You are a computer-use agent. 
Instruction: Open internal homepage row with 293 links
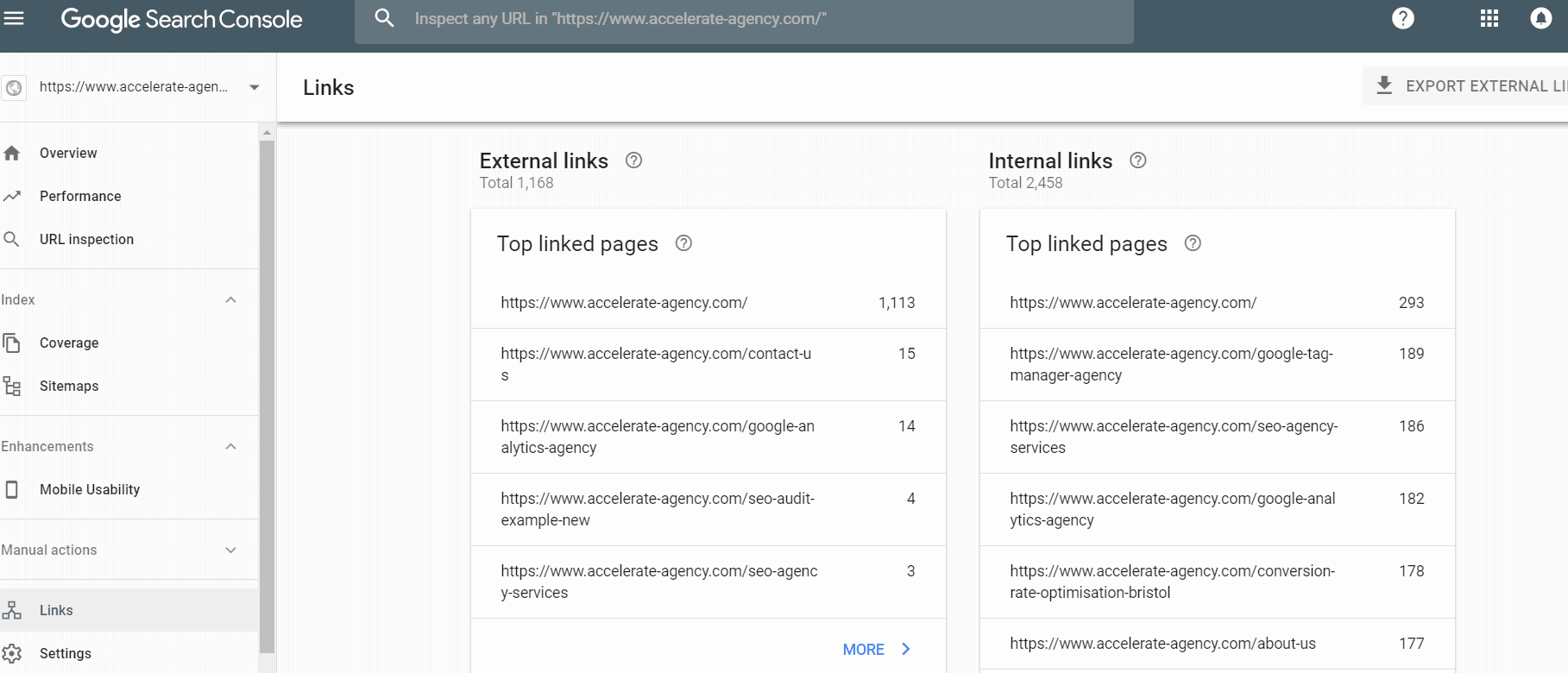[x=1218, y=303]
